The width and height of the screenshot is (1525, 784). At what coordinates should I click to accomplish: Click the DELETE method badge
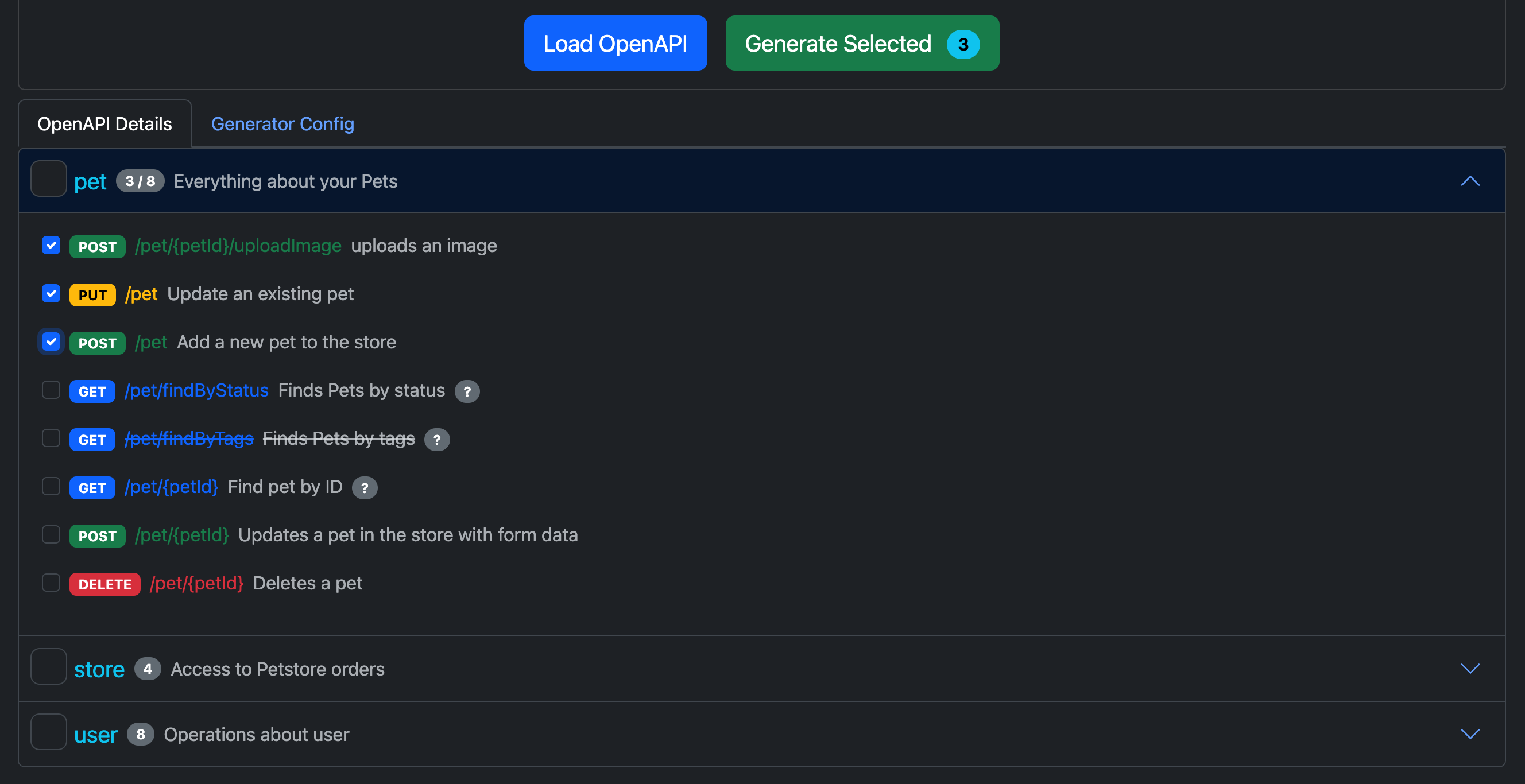click(104, 584)
